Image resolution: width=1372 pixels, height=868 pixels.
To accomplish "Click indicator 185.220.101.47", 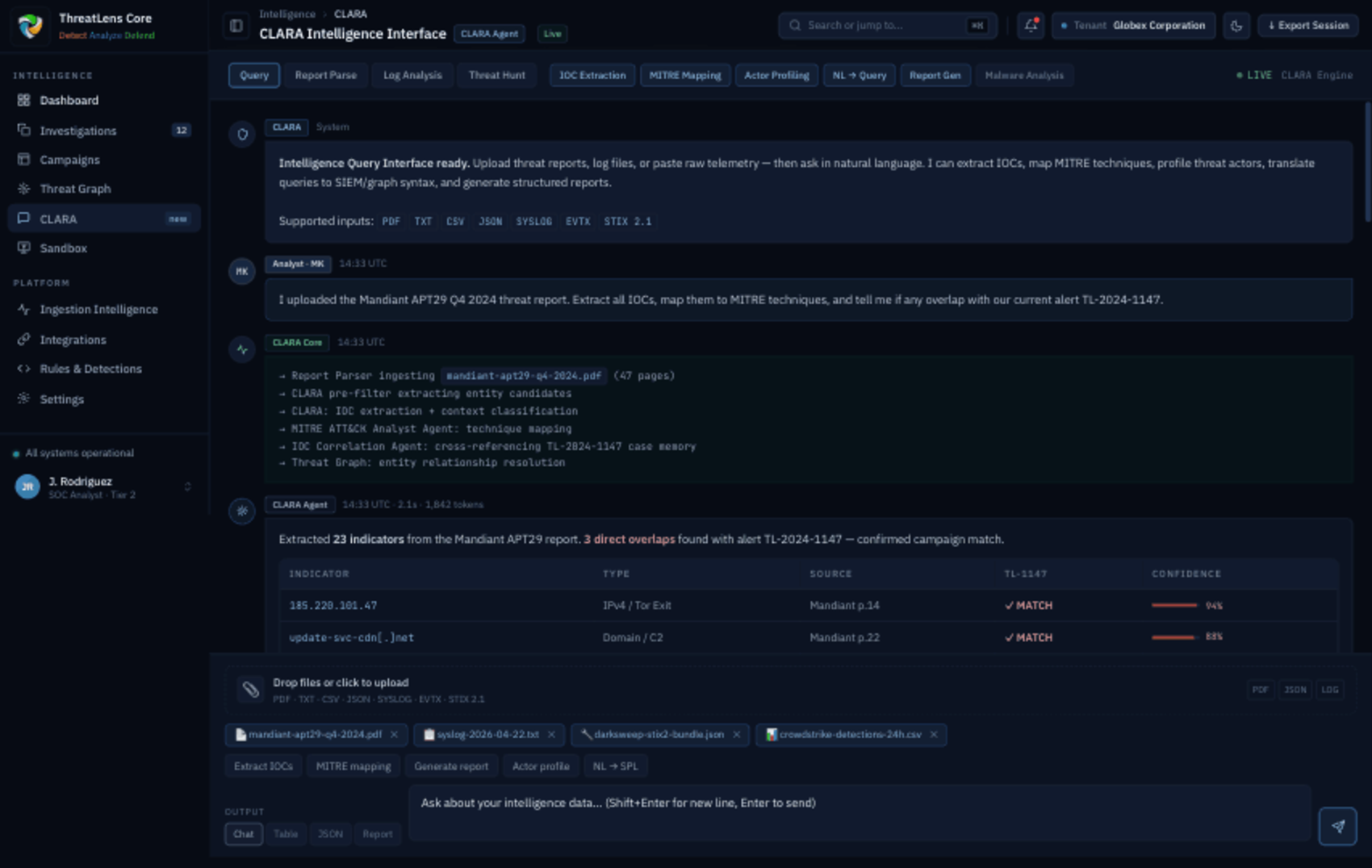I will click(x=333, y=605).
